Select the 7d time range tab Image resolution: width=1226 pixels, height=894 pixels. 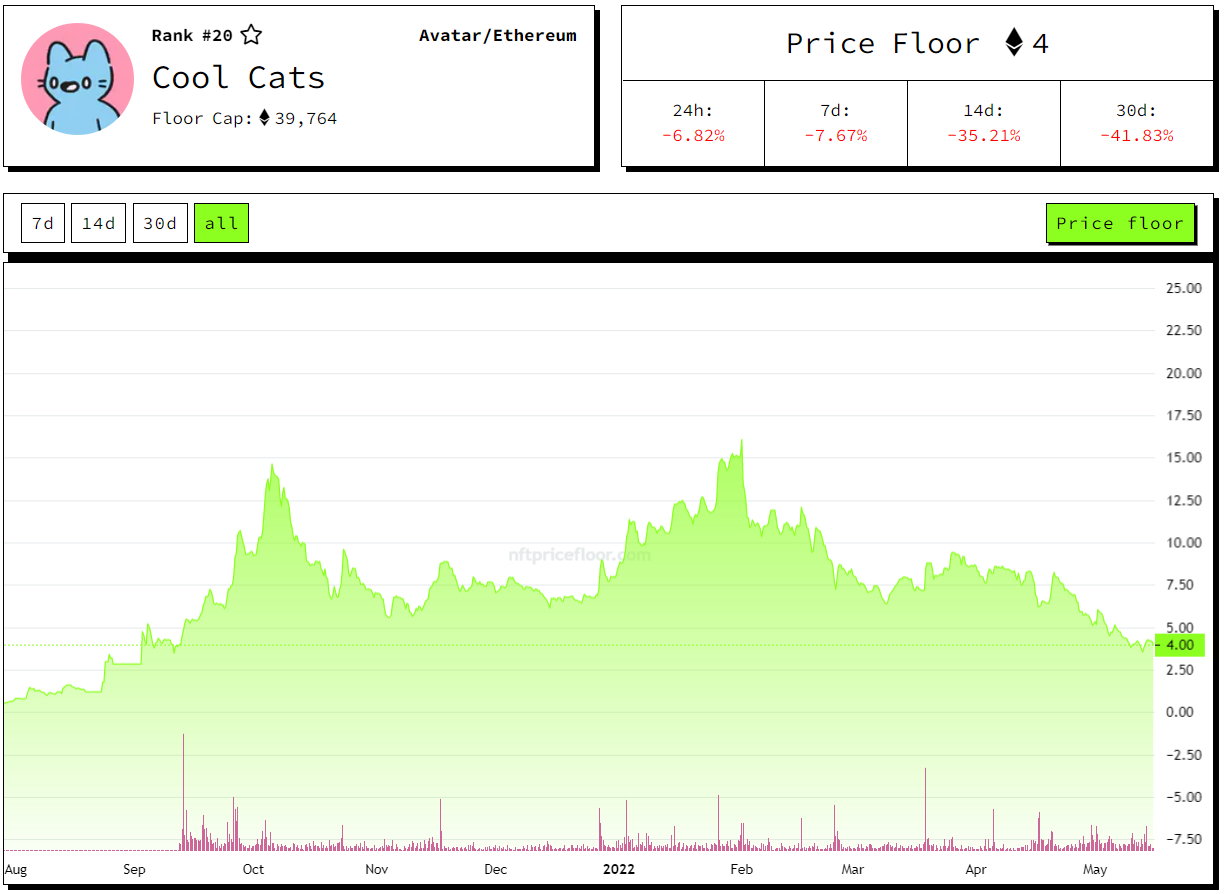[43, 223]
